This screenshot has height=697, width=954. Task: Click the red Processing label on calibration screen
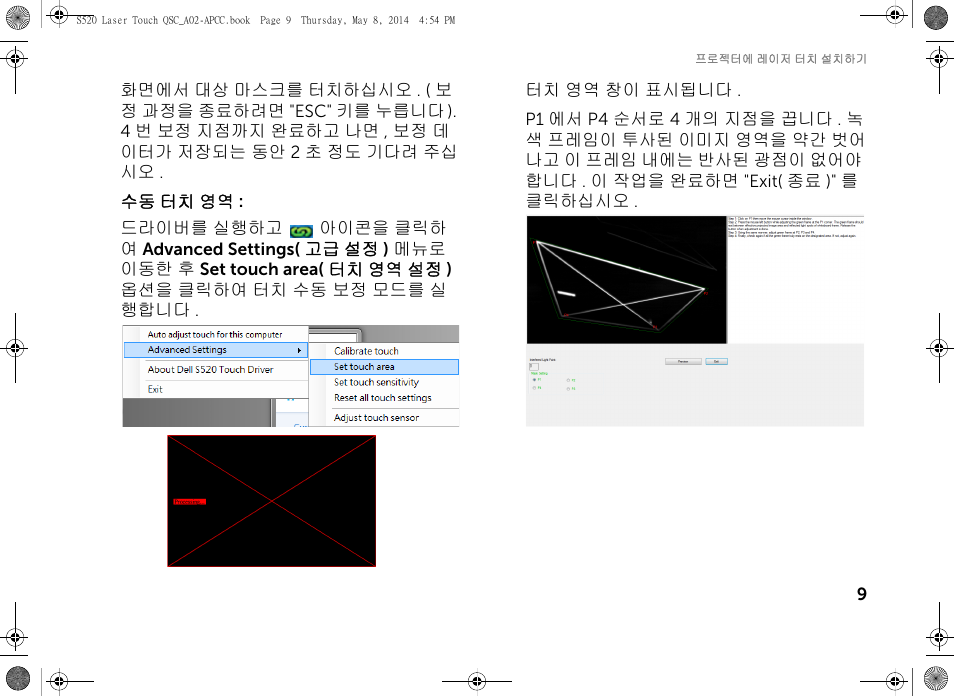[x=190, y=502]
